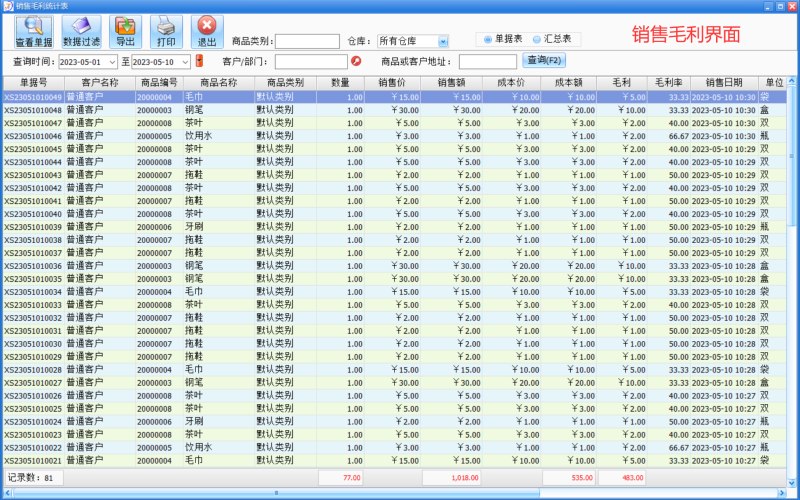Sort by the 销售价 column header

[x=392, y=83]
